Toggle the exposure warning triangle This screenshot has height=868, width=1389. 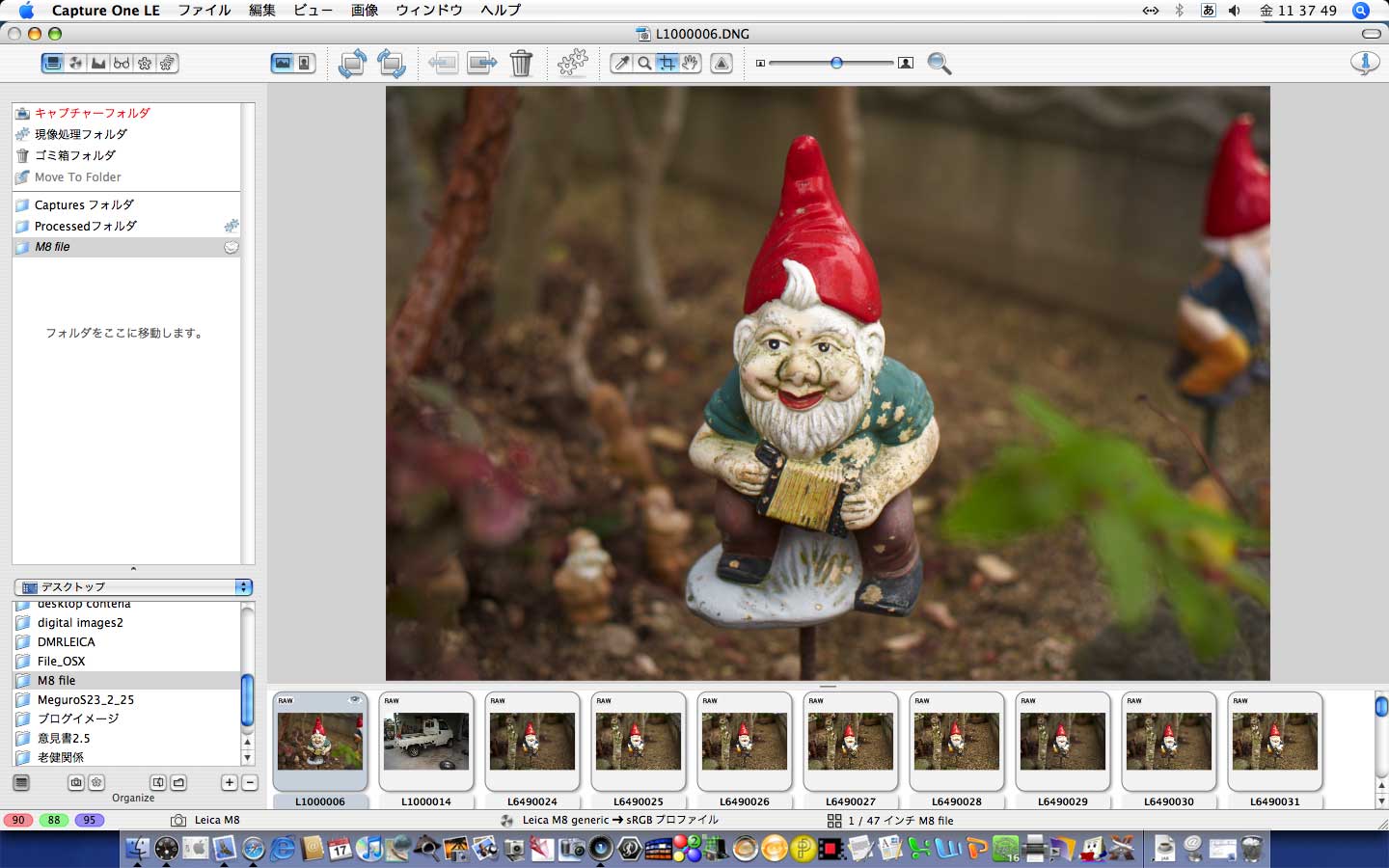(x=722, y=63)
